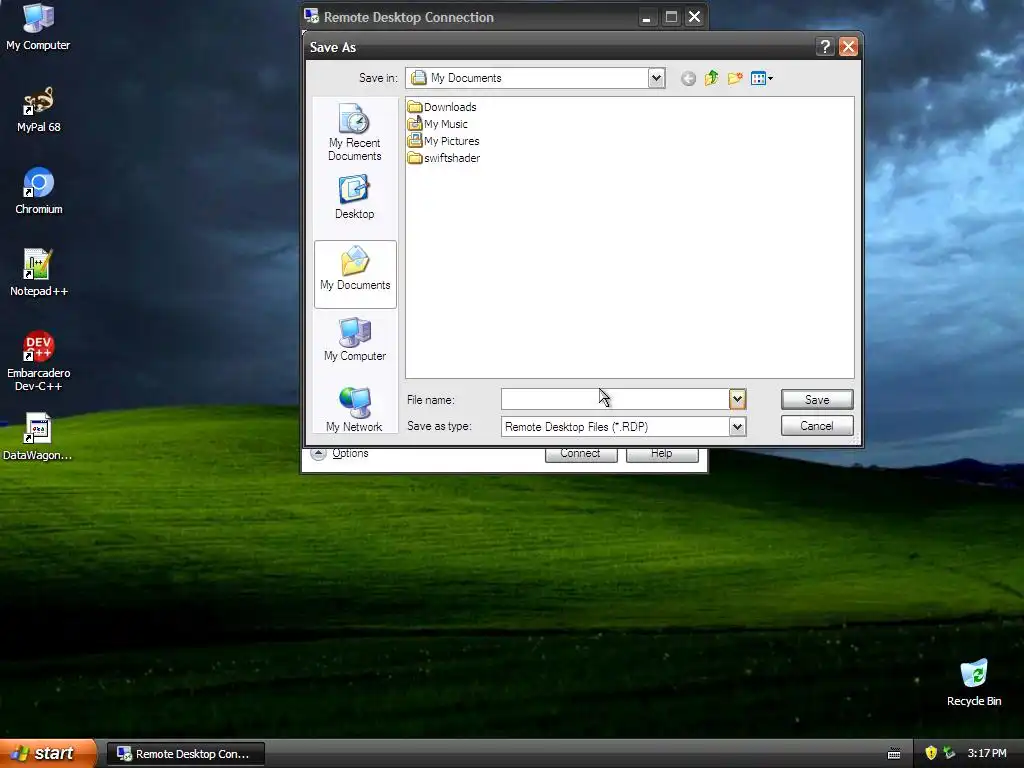This screenshot has width=1024, height=768.
Task: Click the help question mark button
Action: (825, 47)
